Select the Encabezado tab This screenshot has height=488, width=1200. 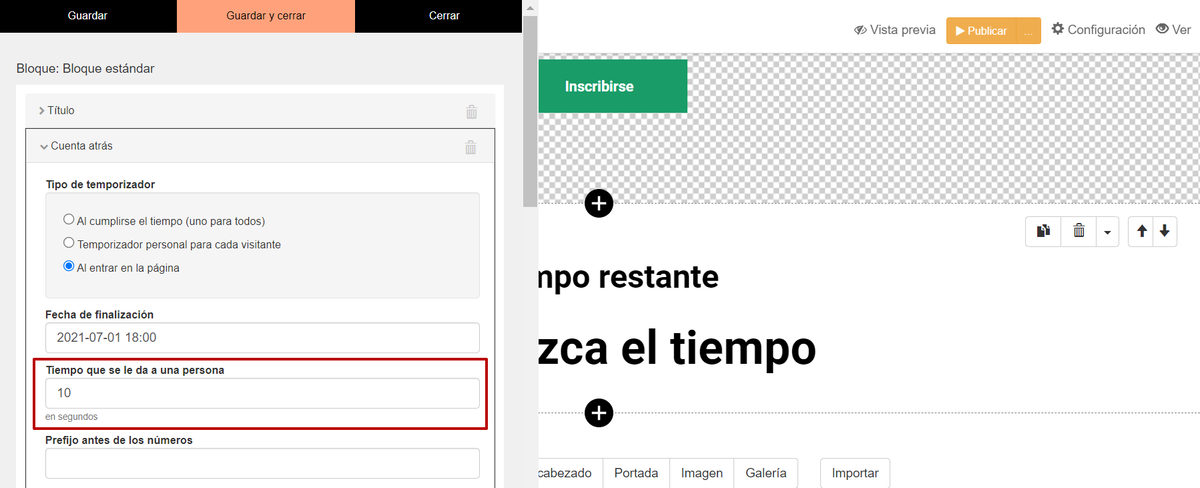570,473
